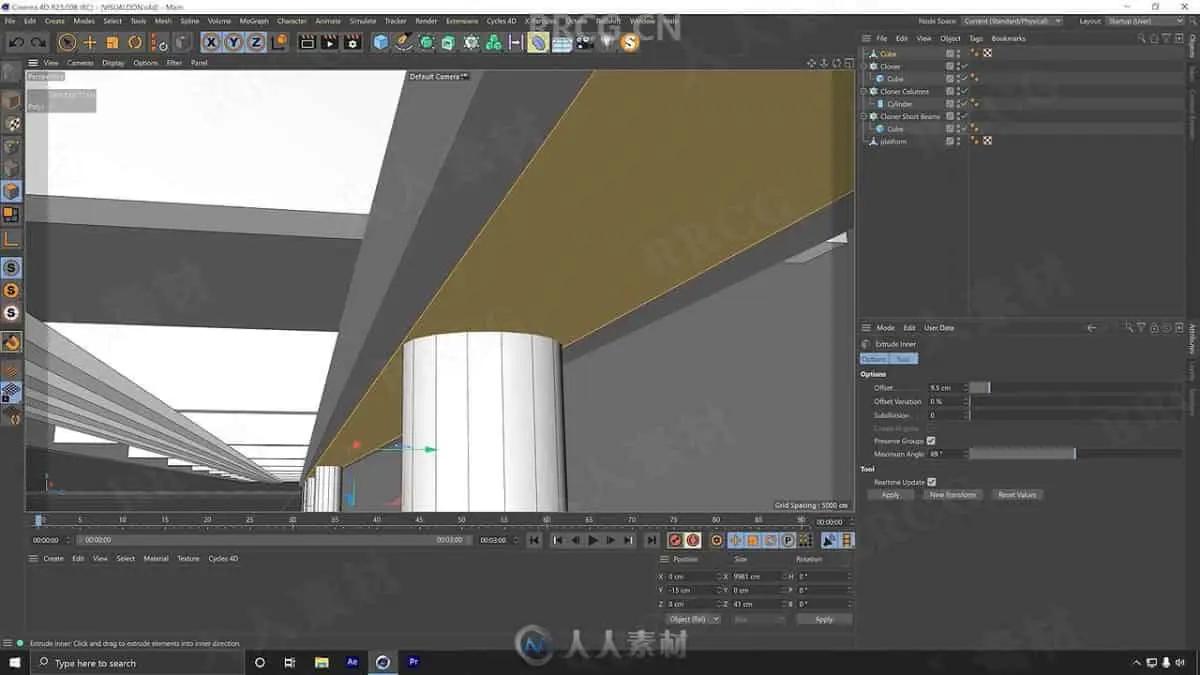Open the viewport Cameras menu
Image resolution: width=1200 pixels, height=675 pixels.
point(80,62)
